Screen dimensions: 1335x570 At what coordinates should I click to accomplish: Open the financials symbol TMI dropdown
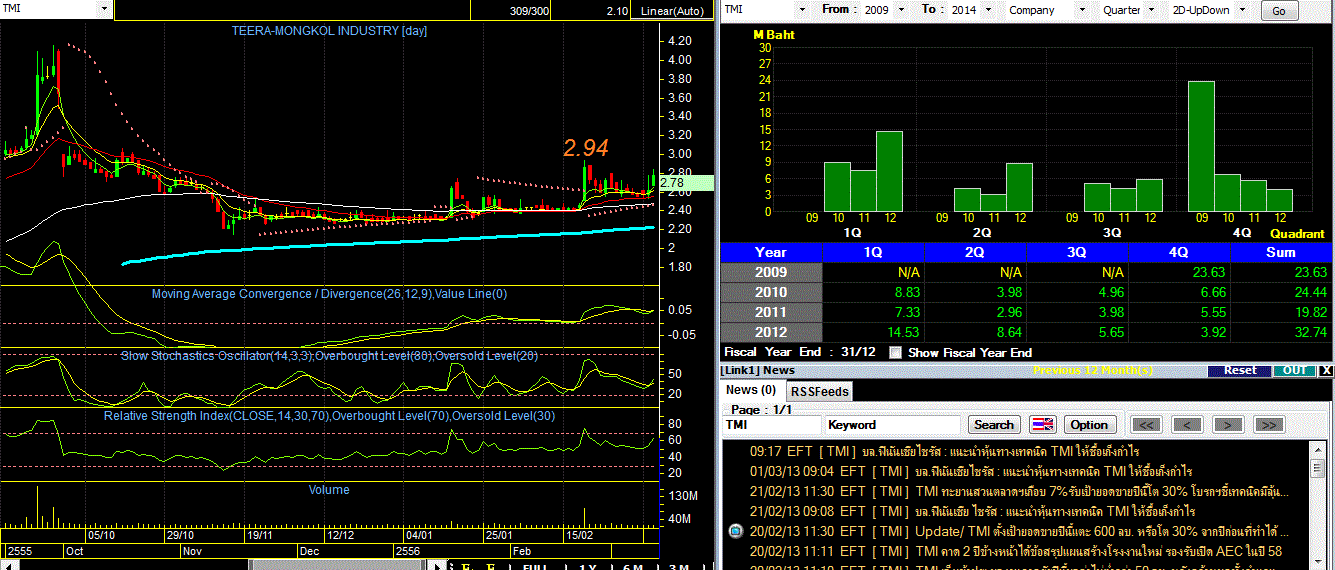pos(800,10)
